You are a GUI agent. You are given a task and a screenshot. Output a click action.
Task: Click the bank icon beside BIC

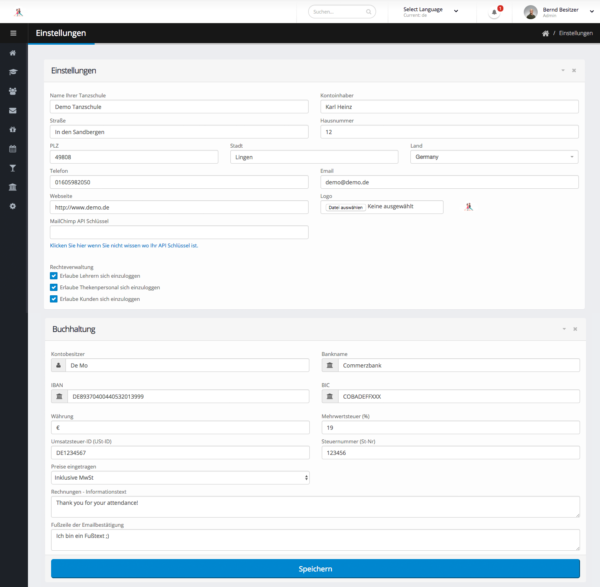329,396
